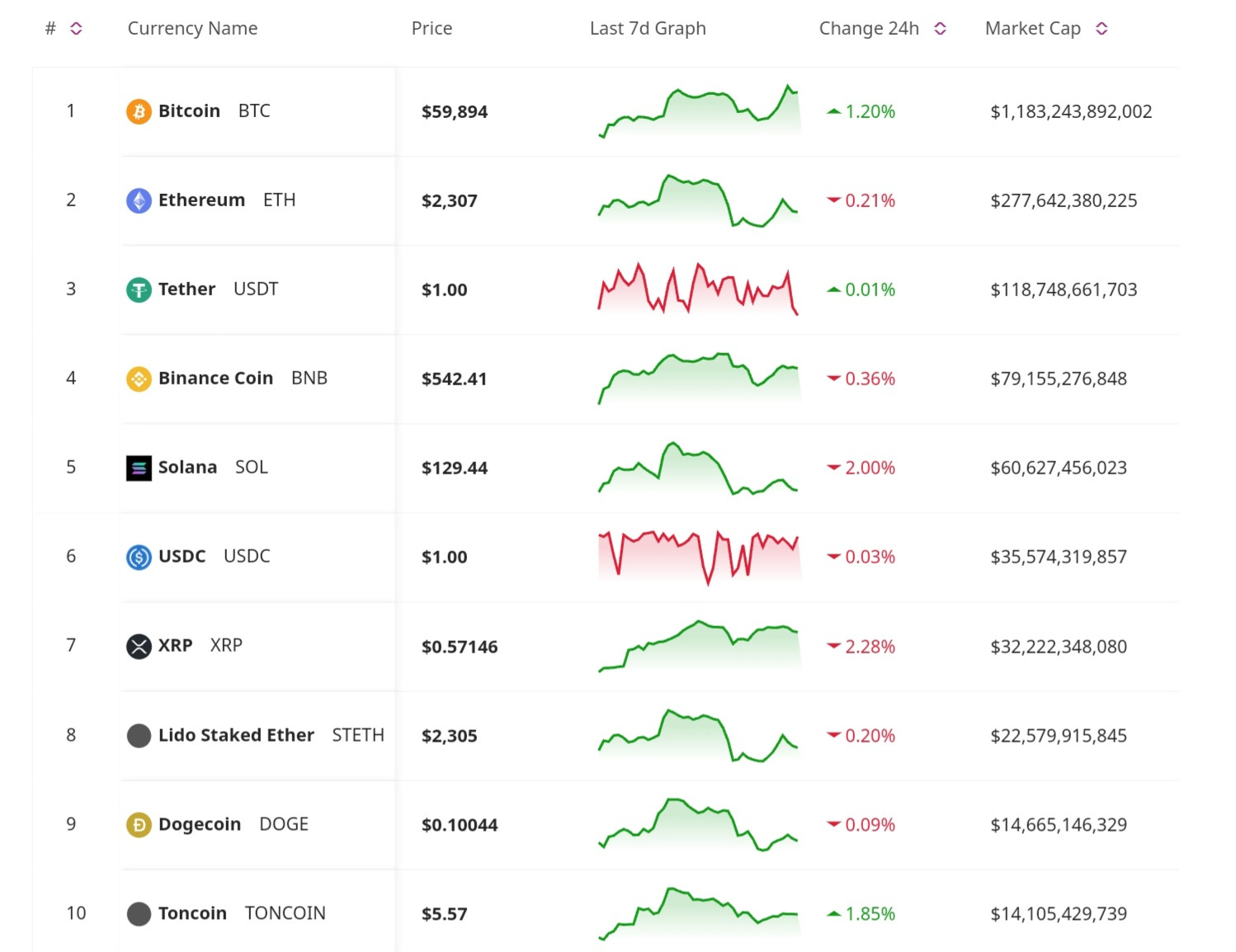The width and height of the screenshot is (1236, 952).
Task: Open the Lido Staked Ether link
Action: click(x=236, y=735)
